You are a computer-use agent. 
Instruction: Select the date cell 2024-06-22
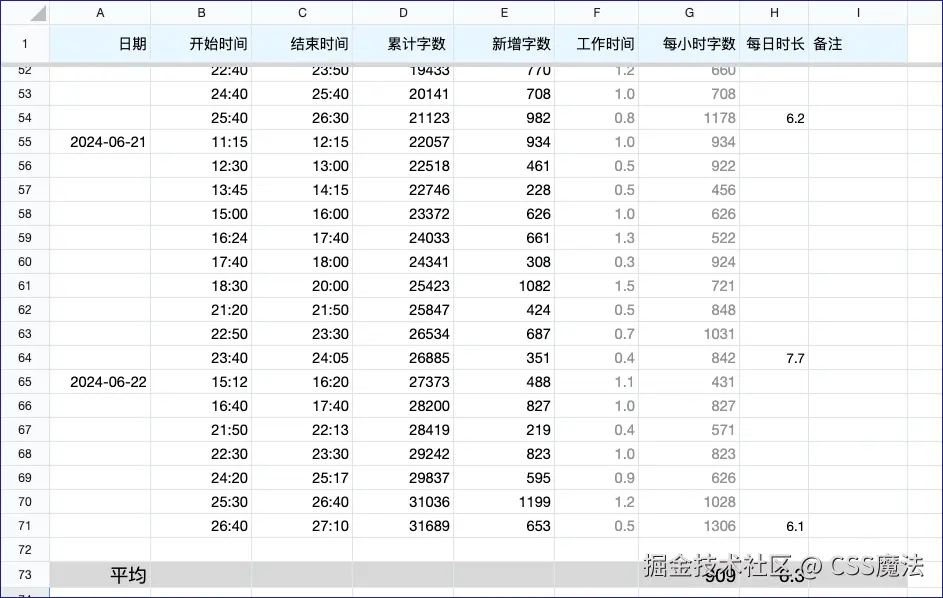click(100, 382)
